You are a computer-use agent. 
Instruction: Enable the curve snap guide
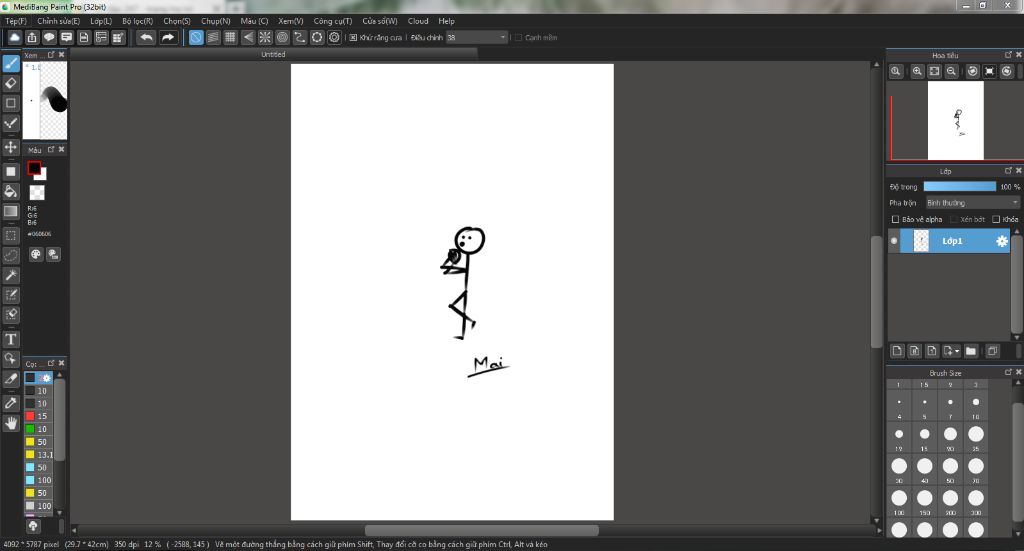point(300,37)
